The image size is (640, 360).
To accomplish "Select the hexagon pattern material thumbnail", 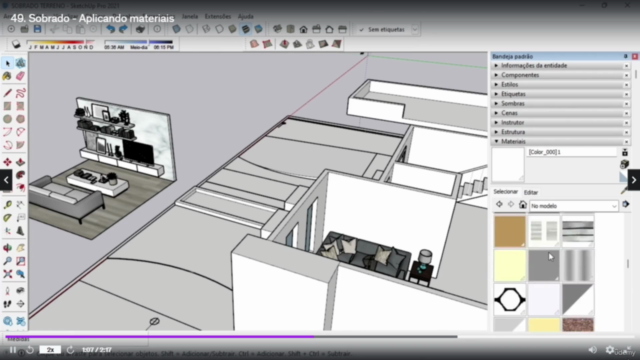I will 510,300.
